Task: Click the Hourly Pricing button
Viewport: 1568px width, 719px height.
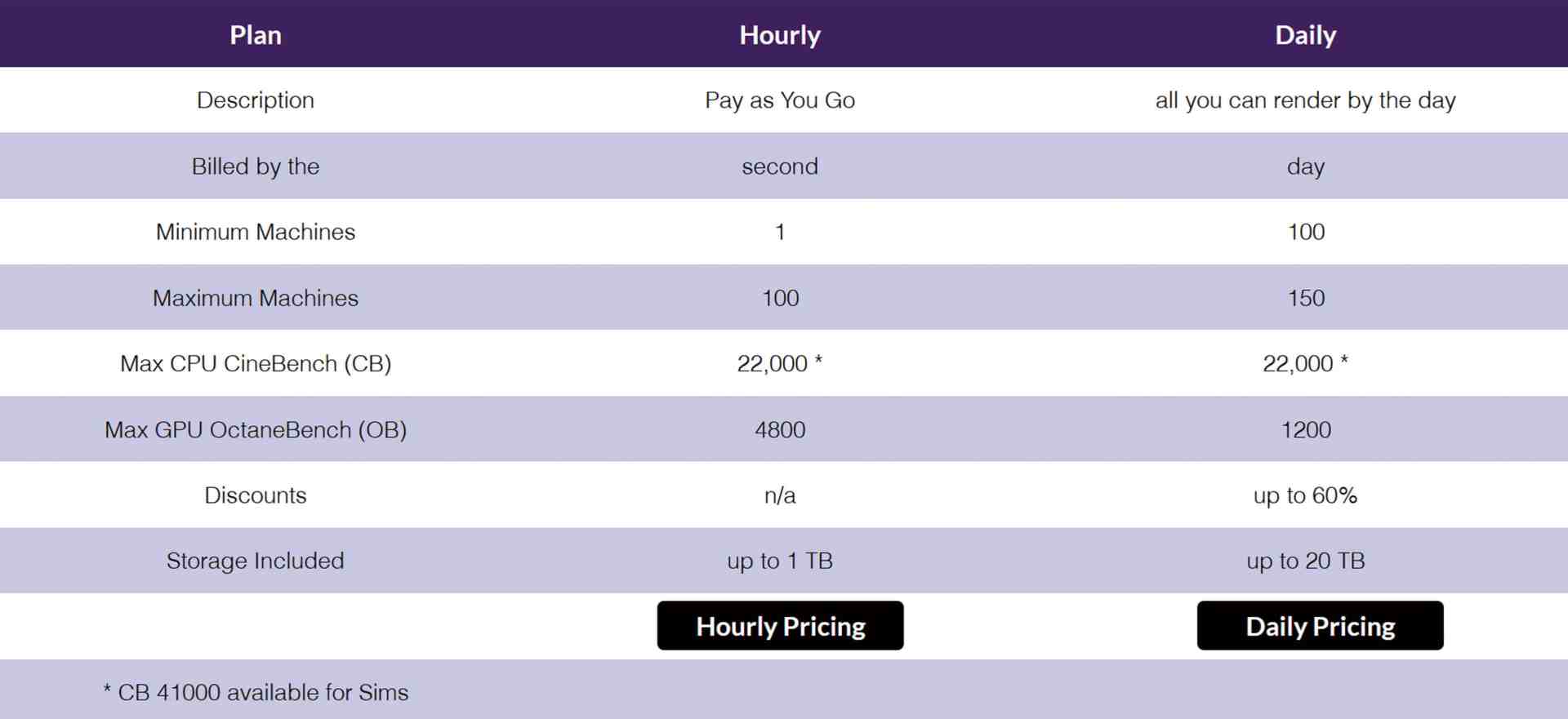Action: click(x=780, y=625)
